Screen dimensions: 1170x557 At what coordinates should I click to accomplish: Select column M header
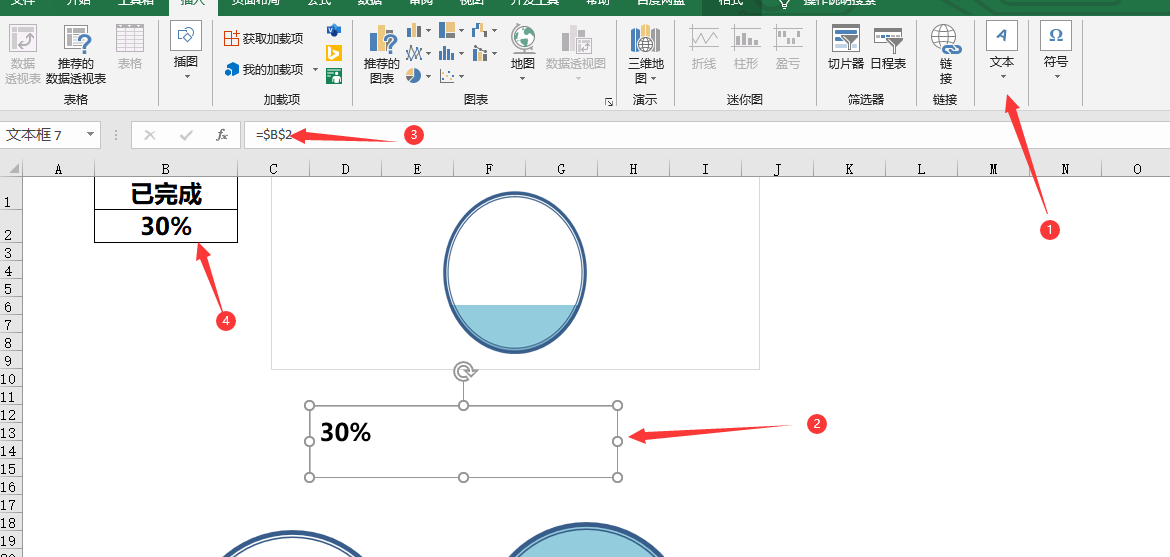993,169
